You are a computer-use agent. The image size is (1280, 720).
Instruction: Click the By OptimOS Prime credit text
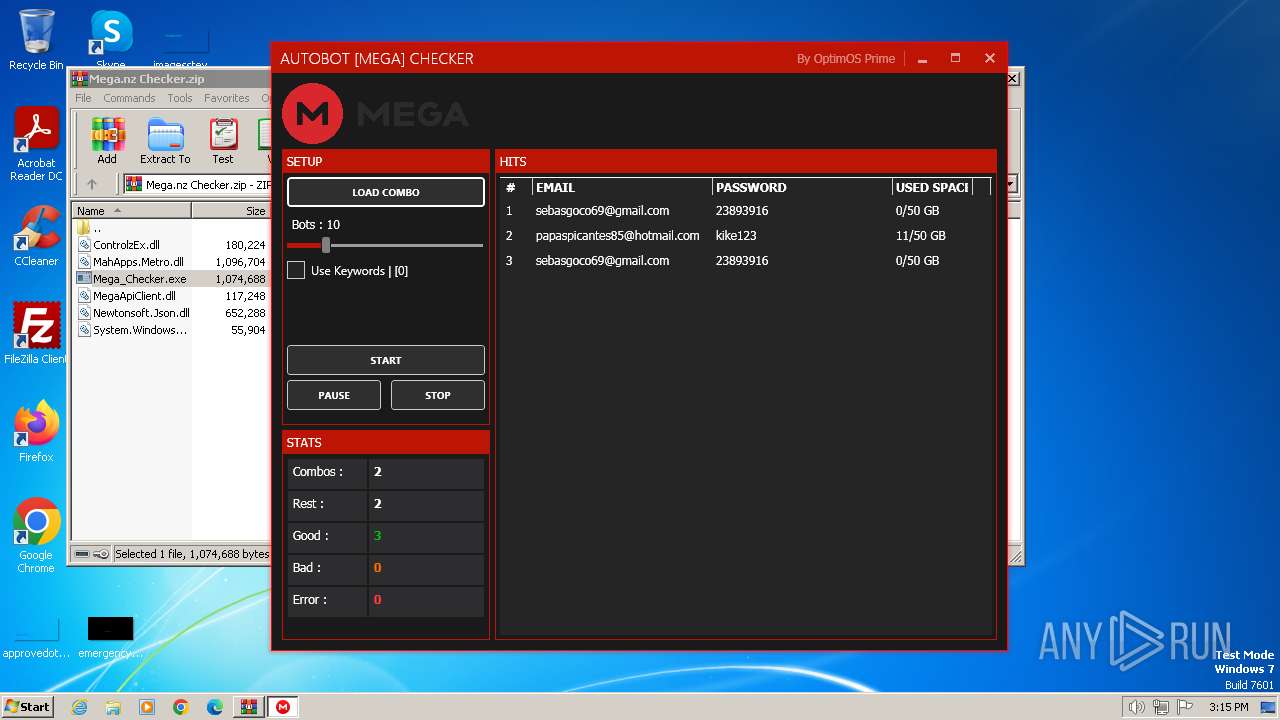click(846, 59)
